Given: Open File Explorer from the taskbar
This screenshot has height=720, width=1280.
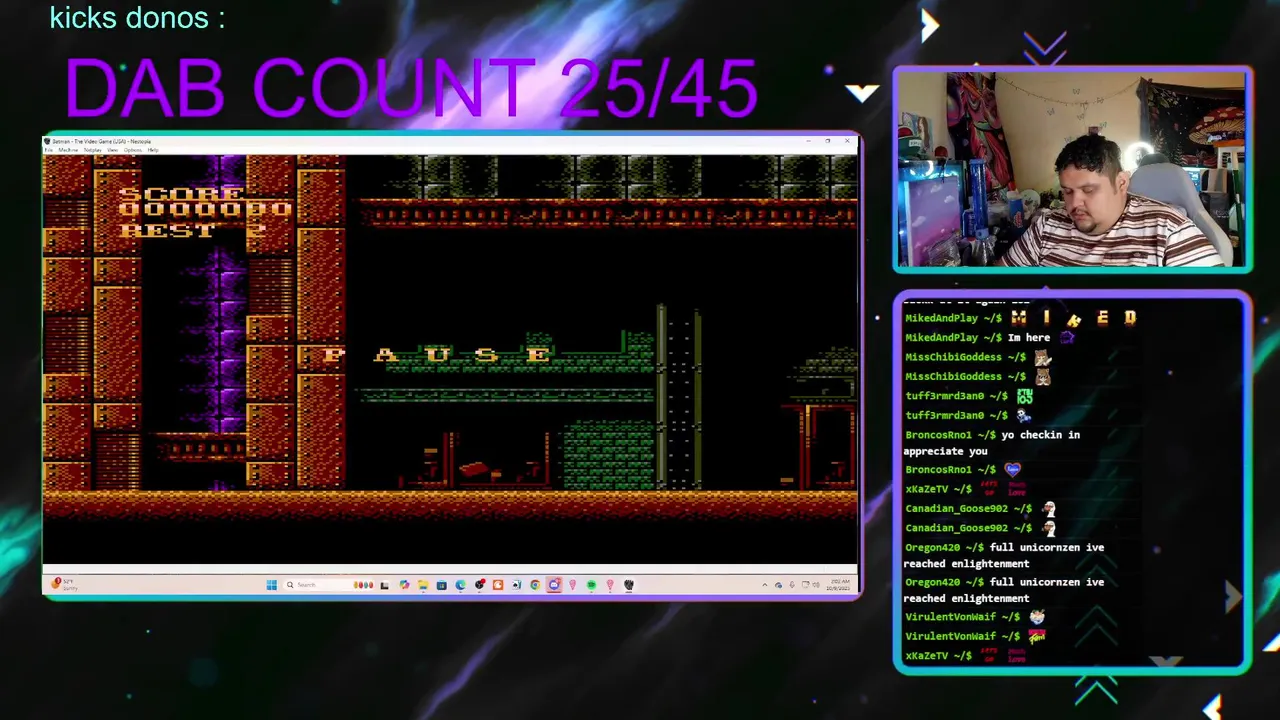Looking at the screenshot, I should [x=422, y=585].
